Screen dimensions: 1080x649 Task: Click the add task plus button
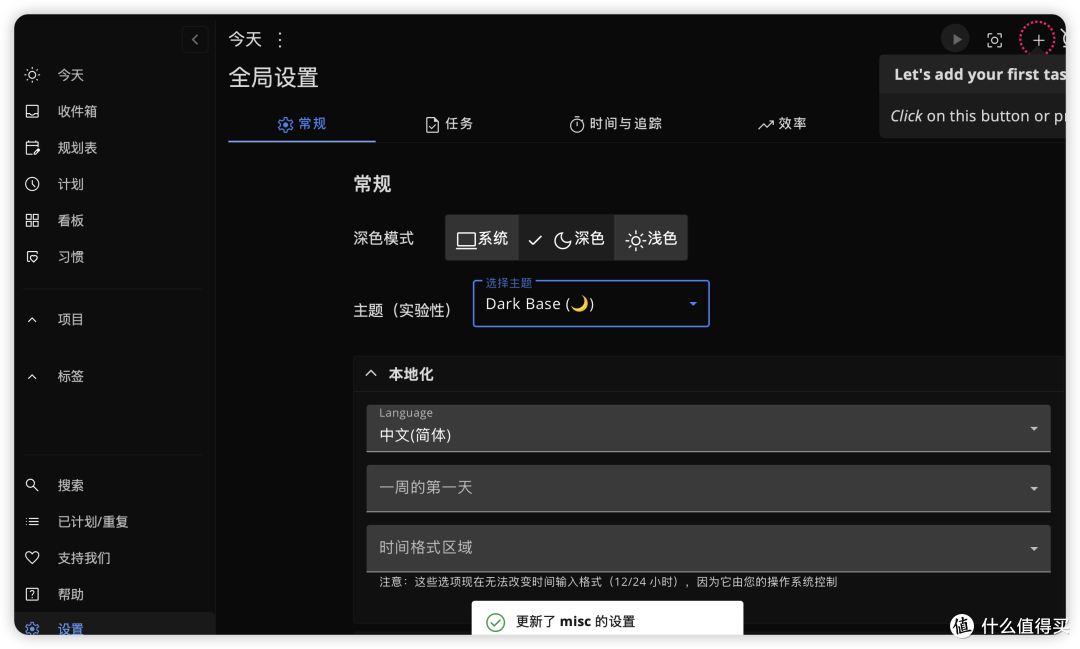coord(1038,39)
